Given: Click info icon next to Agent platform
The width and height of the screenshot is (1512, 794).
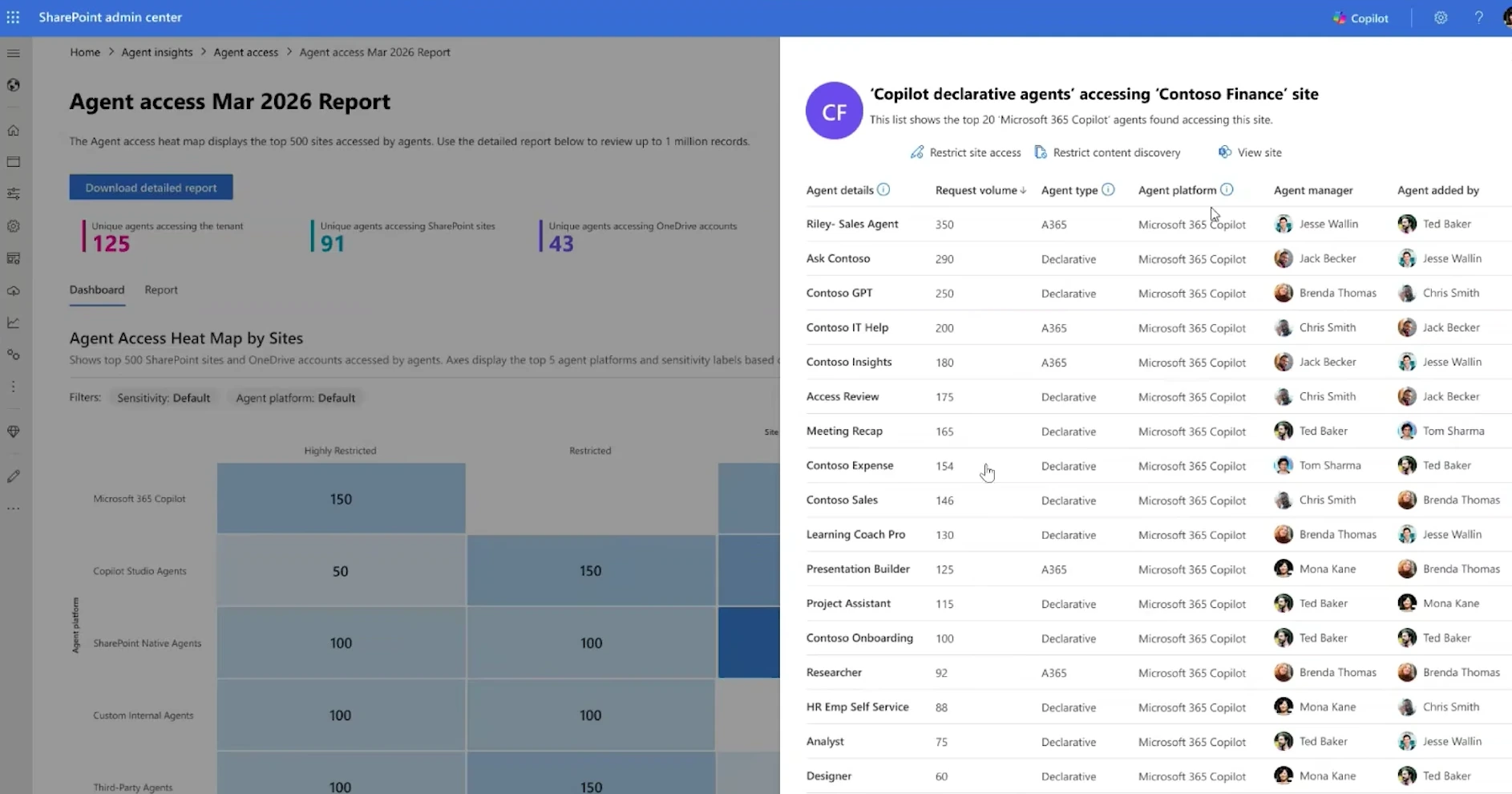Looking at the screenshot, I should pos(1227,189).
